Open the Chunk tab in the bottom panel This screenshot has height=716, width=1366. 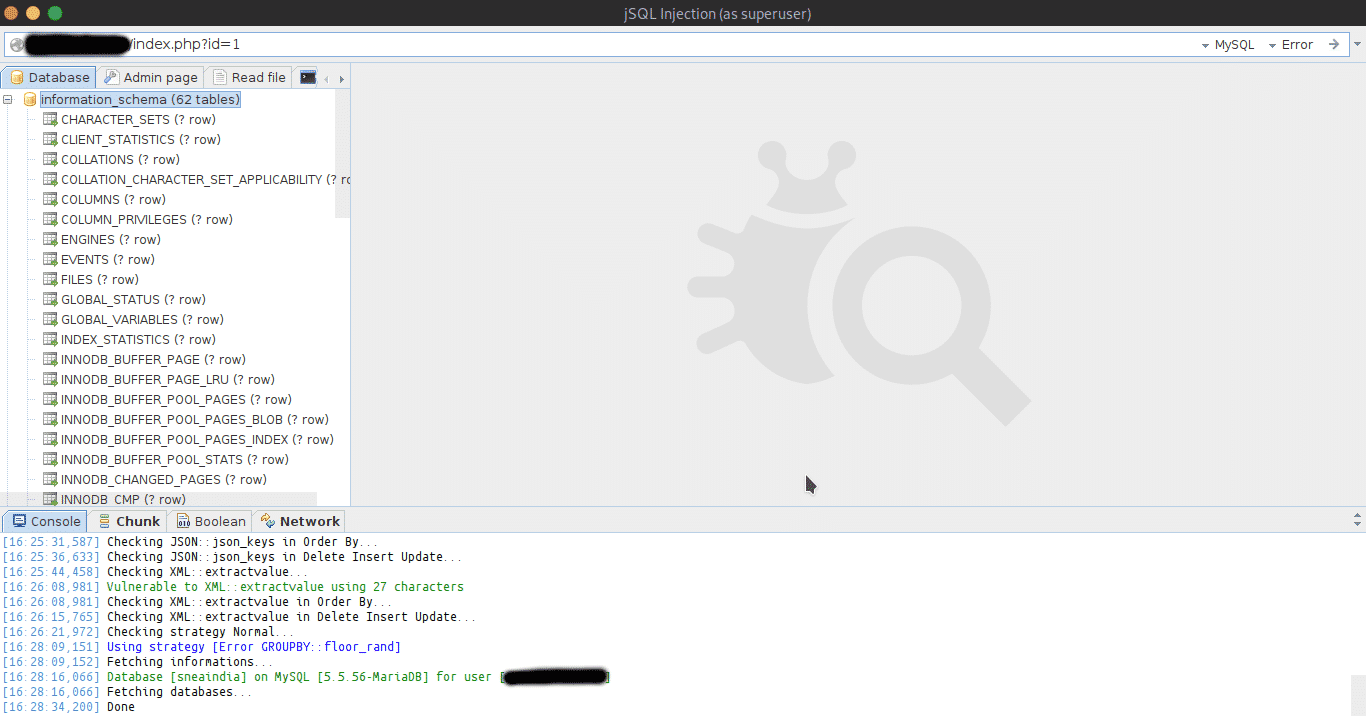[x=129, y=521]
